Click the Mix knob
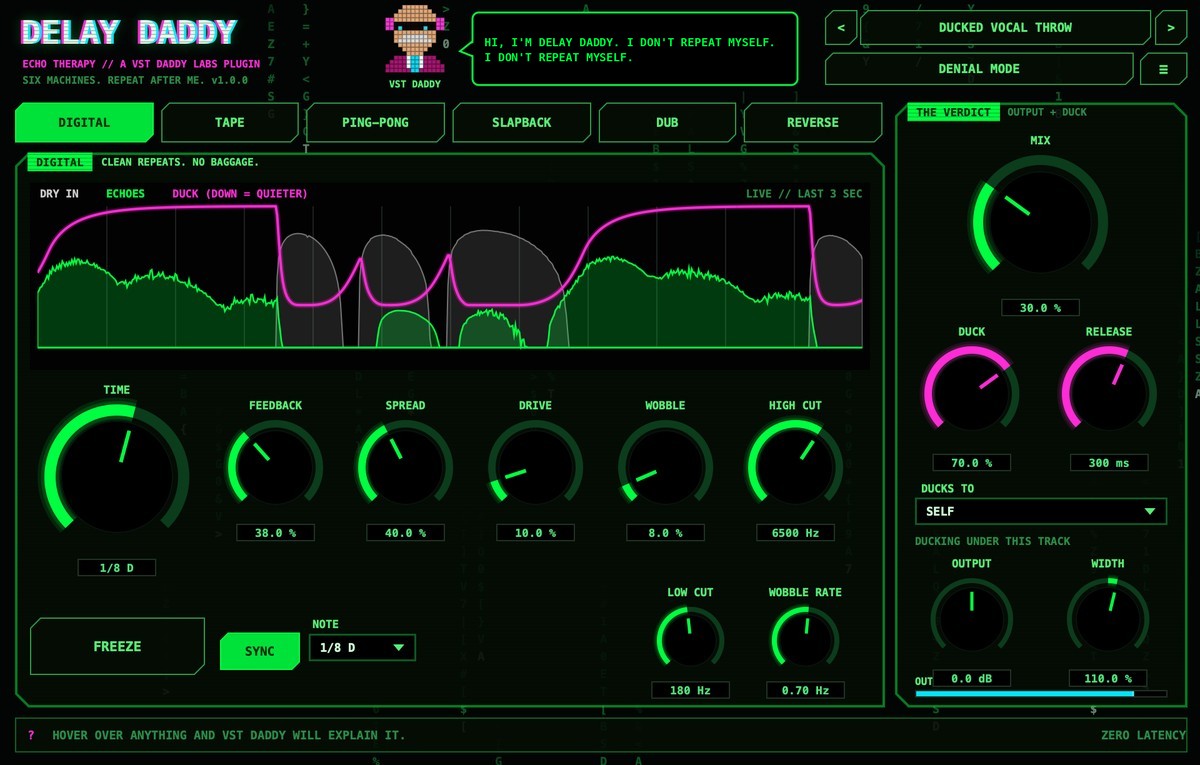The width and height of the screenshot is (1200, 765). pyautogui.click(x=1040, y=221)
